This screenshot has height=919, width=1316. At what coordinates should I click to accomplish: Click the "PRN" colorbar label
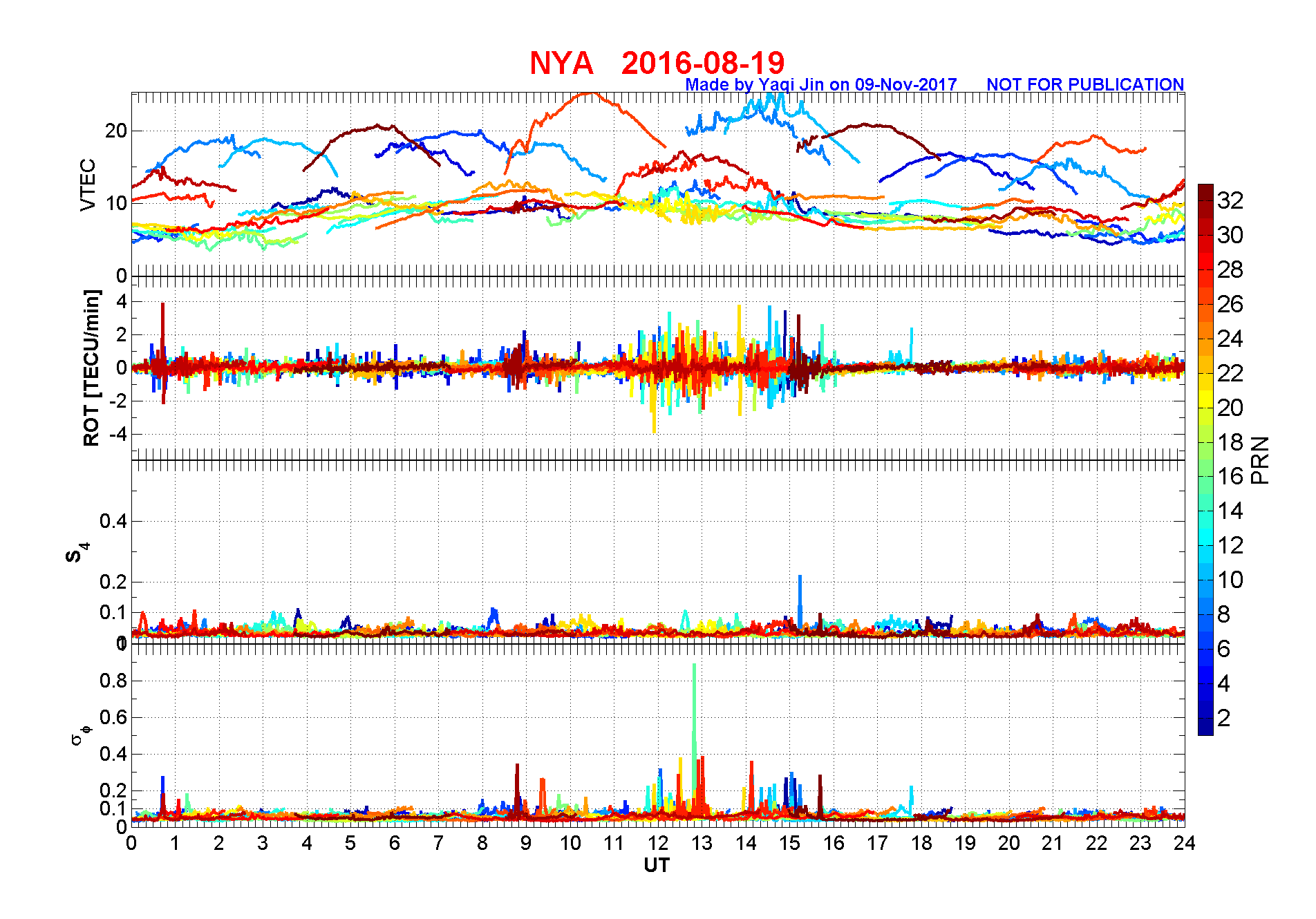1260,460
